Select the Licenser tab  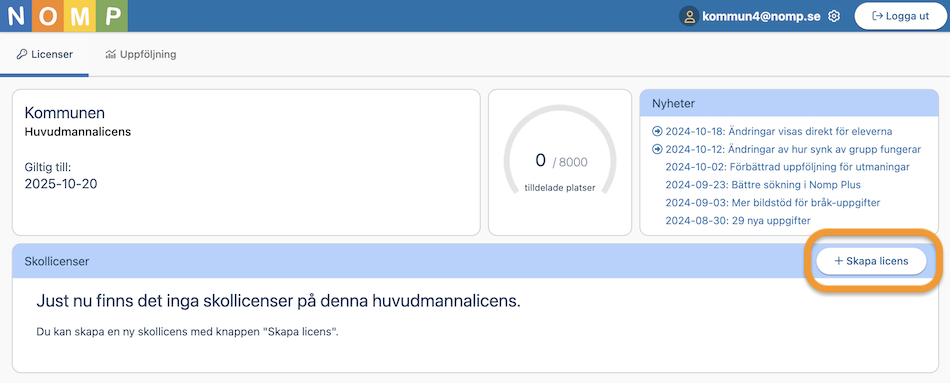(x=44, y=55)
